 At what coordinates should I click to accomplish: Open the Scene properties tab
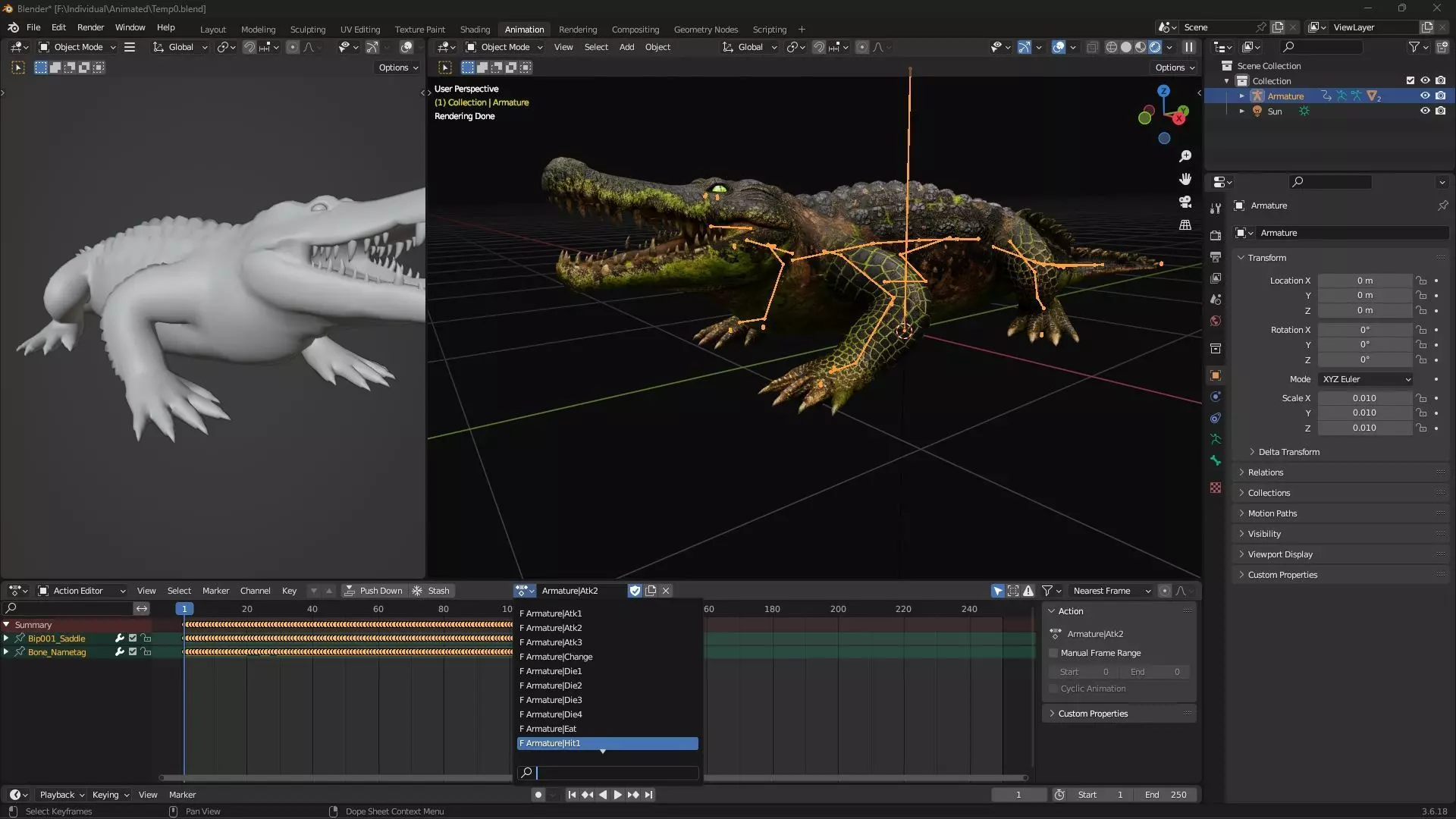1216,300
